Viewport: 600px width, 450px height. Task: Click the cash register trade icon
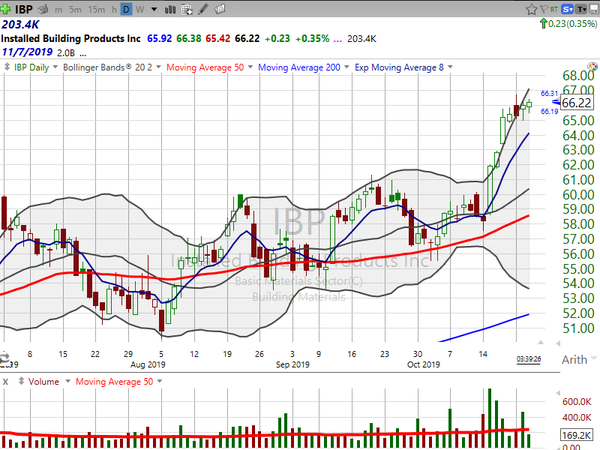[43, 9]
